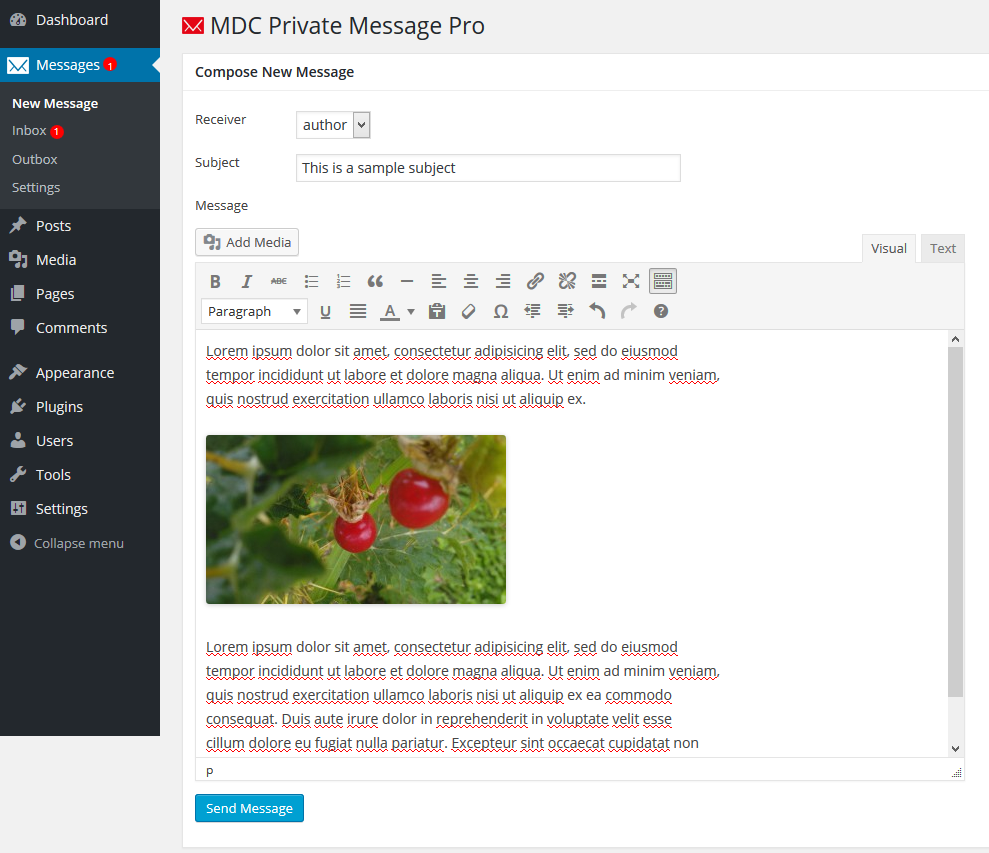Open Settings under the Messages menu
Viewport: 989px width, 853px height.
point(36,187)
